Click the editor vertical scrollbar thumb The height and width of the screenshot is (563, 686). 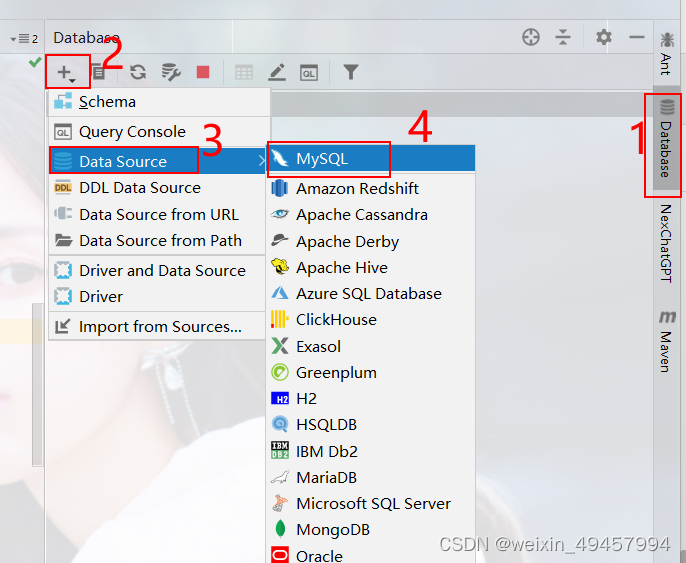[x=38, y=384]
